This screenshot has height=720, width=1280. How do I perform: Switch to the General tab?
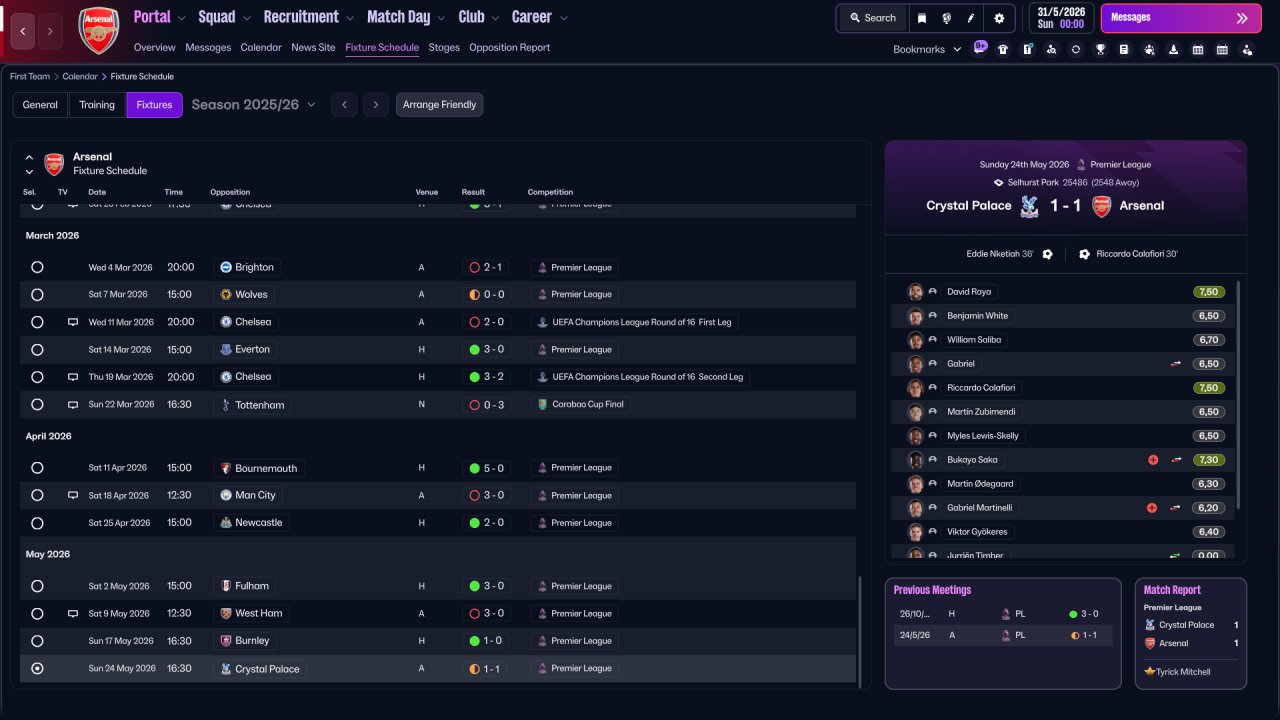coord(40,105)
